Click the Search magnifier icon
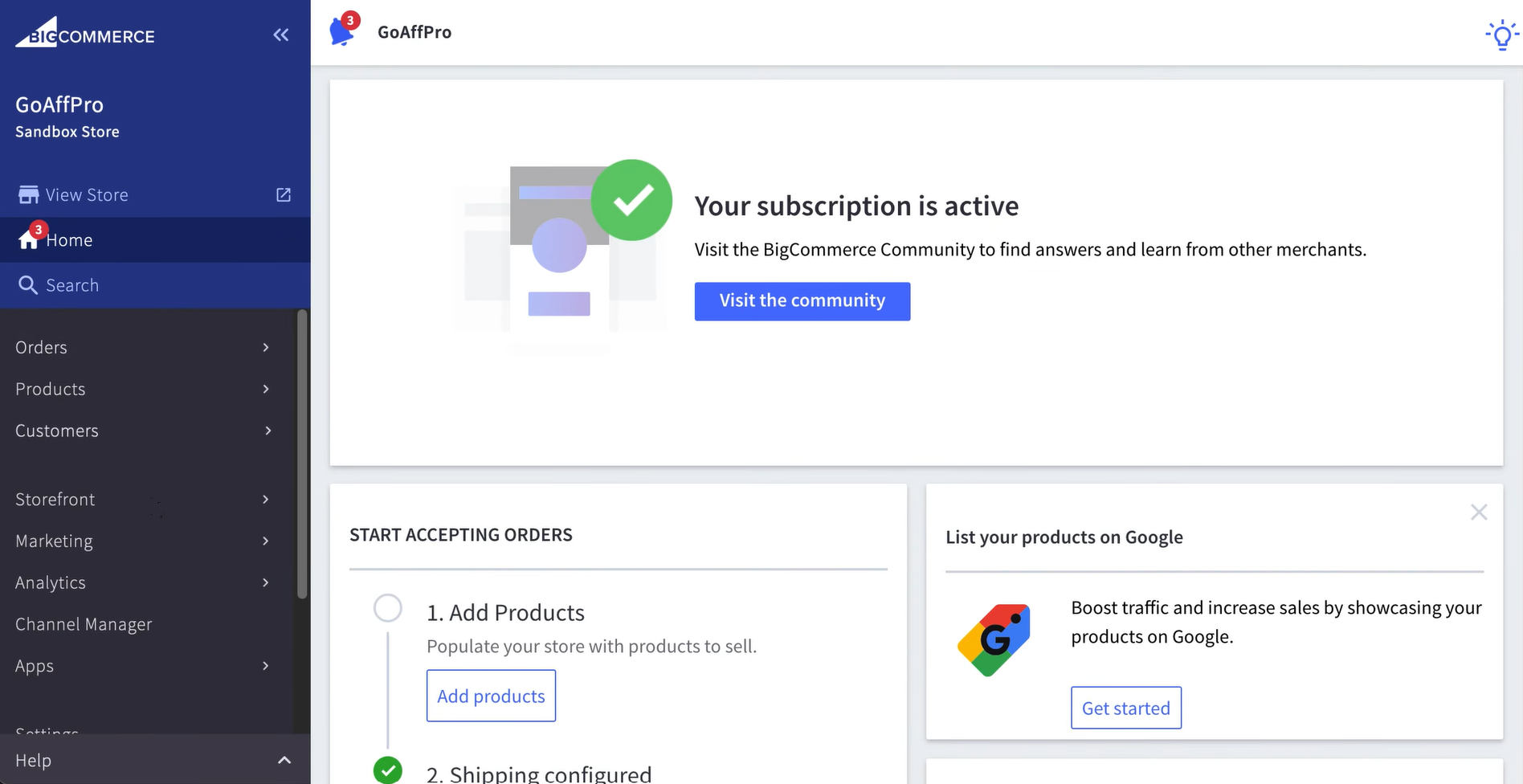The image size is (1523, 784). (28, 285)
